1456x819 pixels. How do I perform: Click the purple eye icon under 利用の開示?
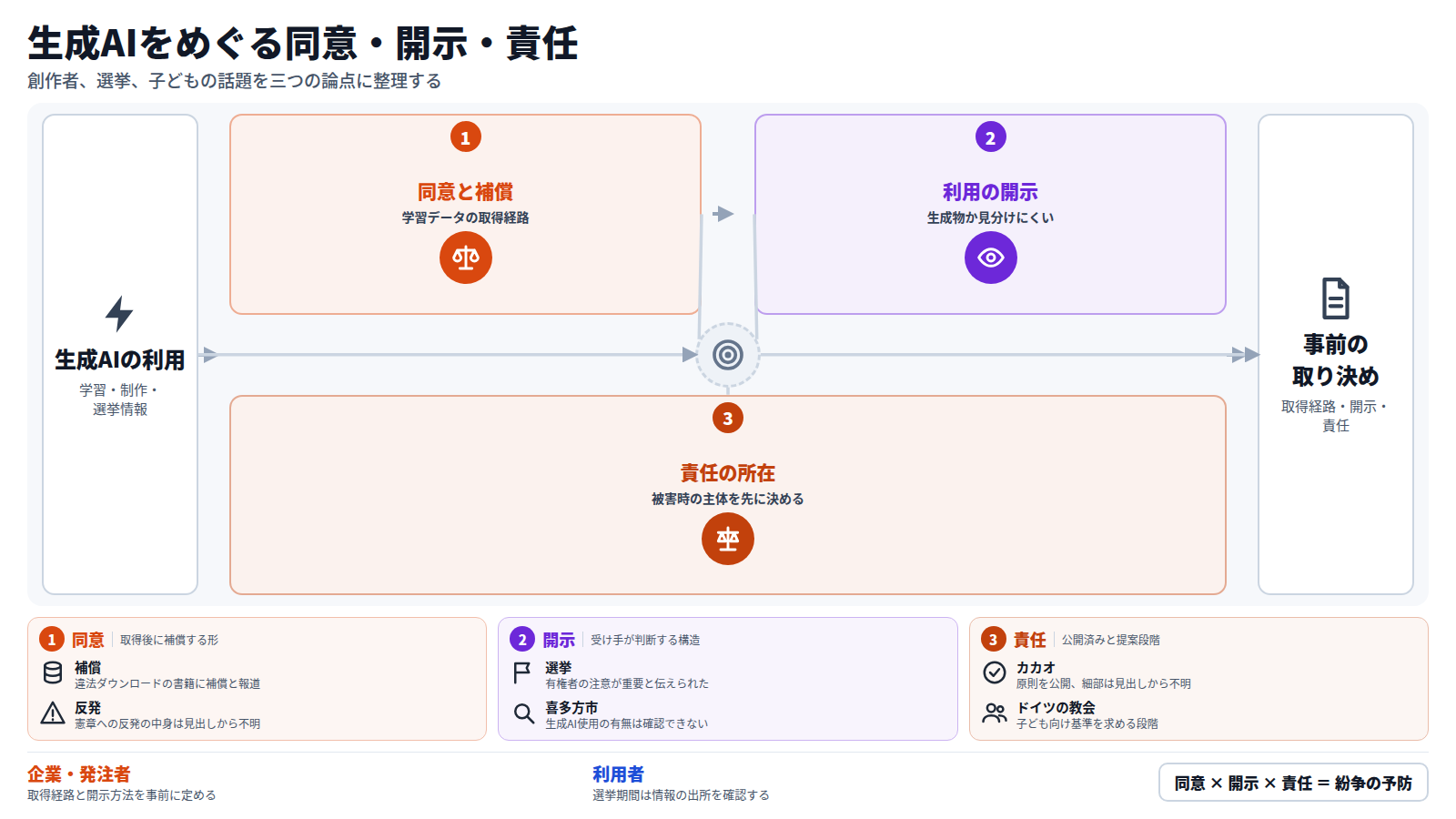click(x=990, y=258)
